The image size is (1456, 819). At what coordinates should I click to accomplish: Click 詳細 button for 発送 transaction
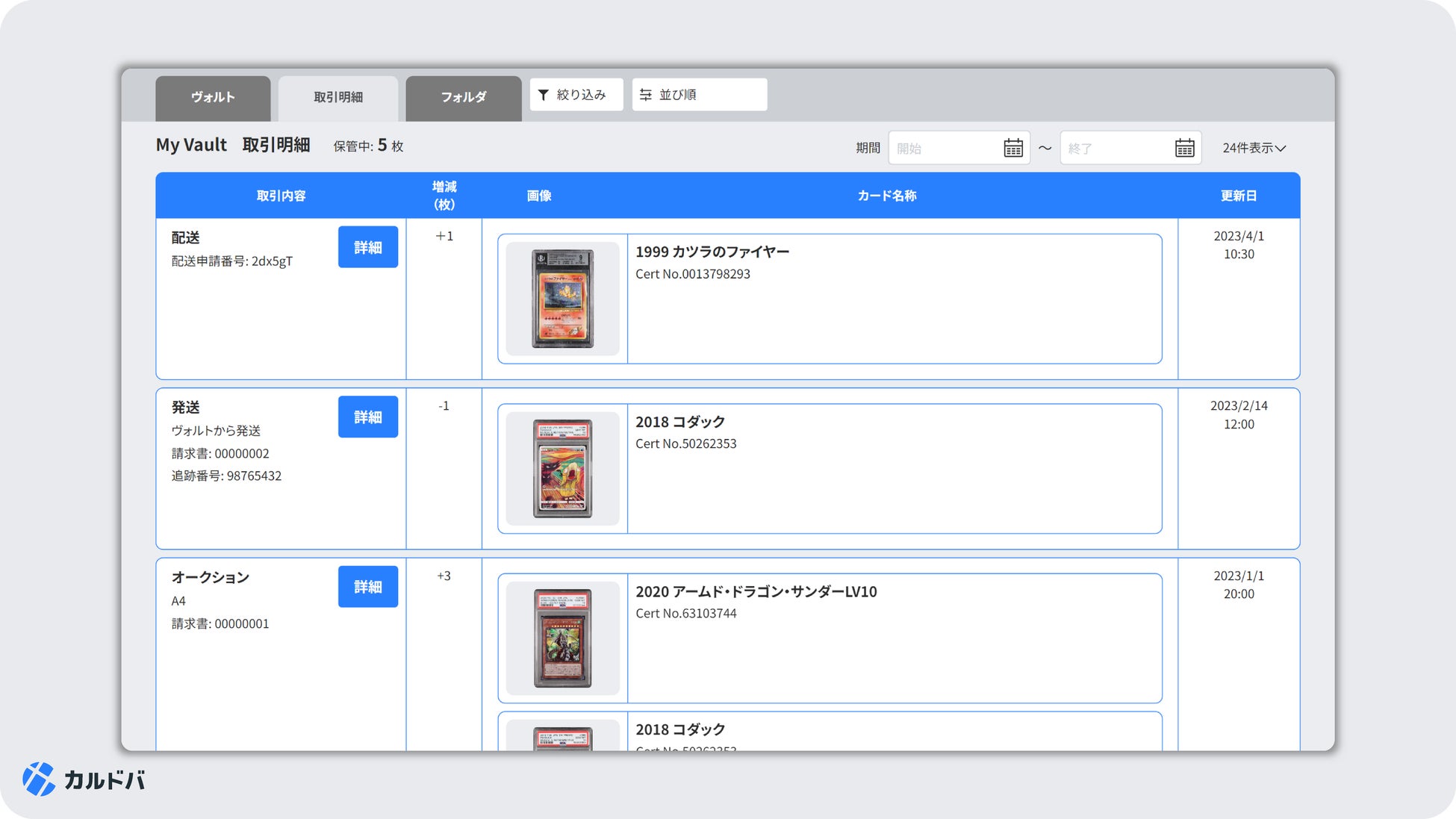[x=367, y=417]
